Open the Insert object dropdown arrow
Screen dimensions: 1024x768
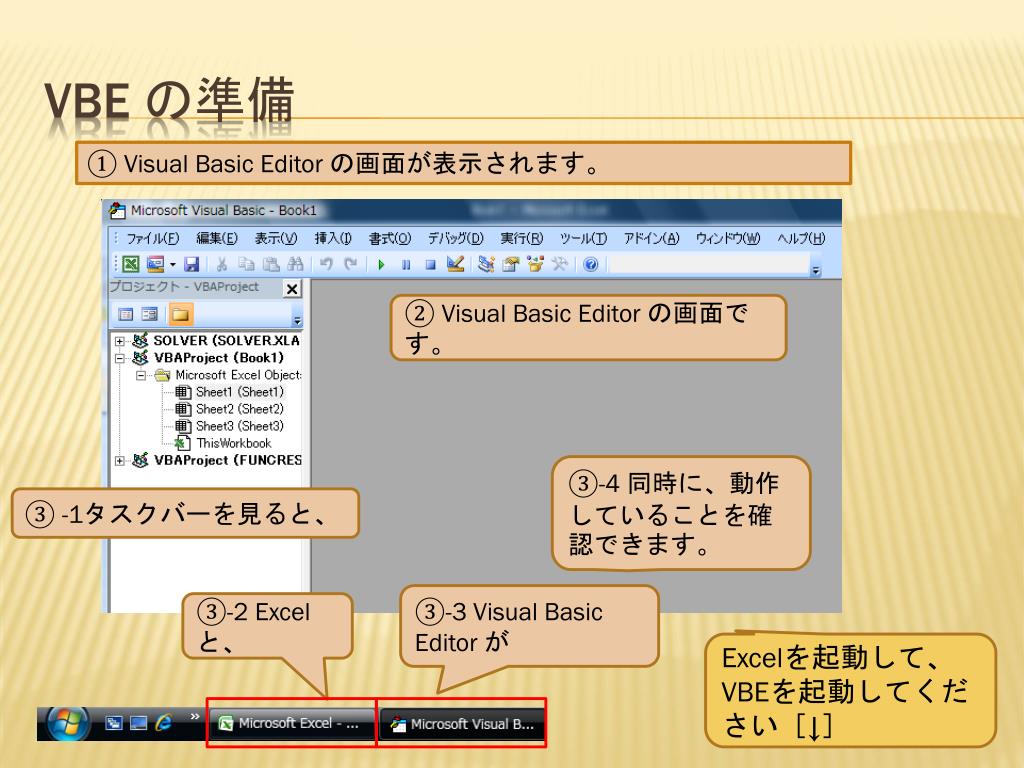coord(173,264)
